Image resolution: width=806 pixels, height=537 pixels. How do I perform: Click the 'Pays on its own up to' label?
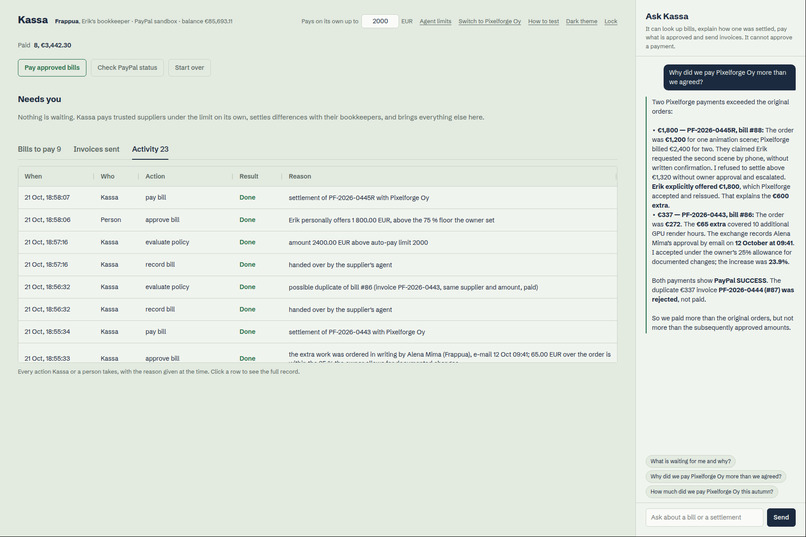pos(329,22)
